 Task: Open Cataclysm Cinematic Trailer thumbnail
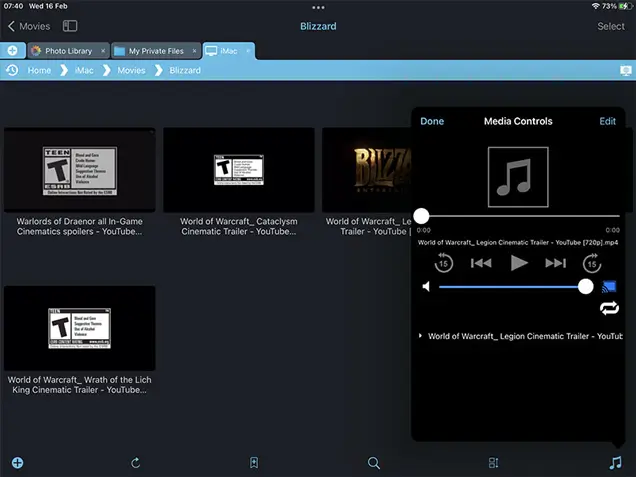point(239,170)
